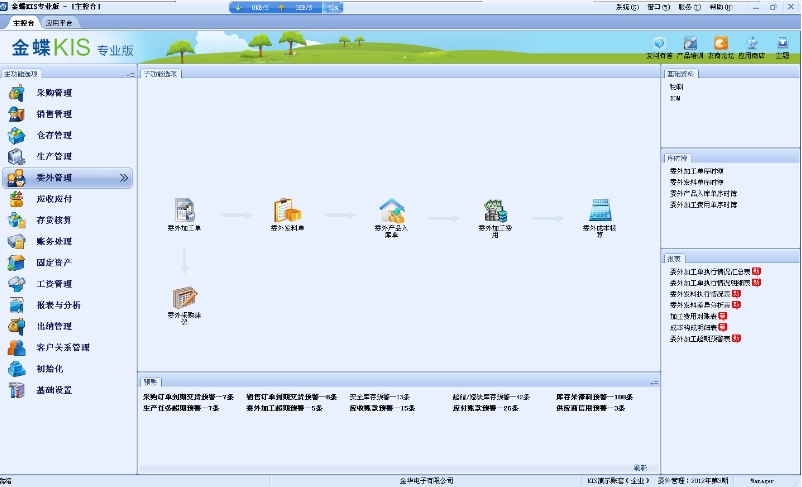Open 委外发料单序时簿 link

pyautogui.click(x=697, y=182)
